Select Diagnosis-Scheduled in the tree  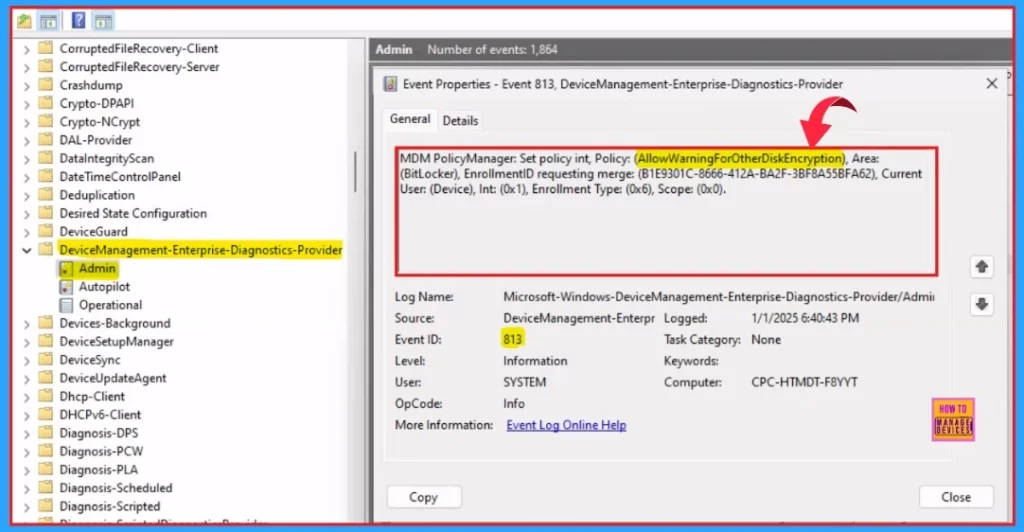pos(116,488)
